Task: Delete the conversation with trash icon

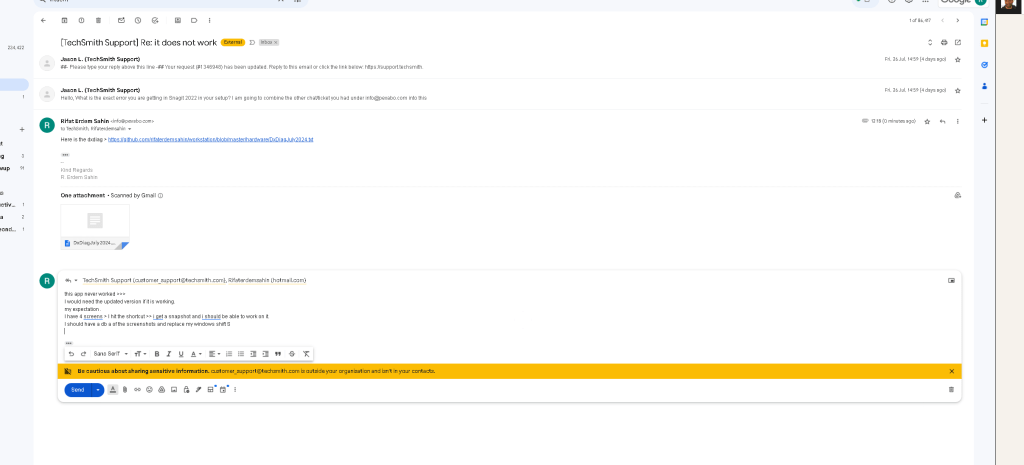Action: click(x=98, y=20)
